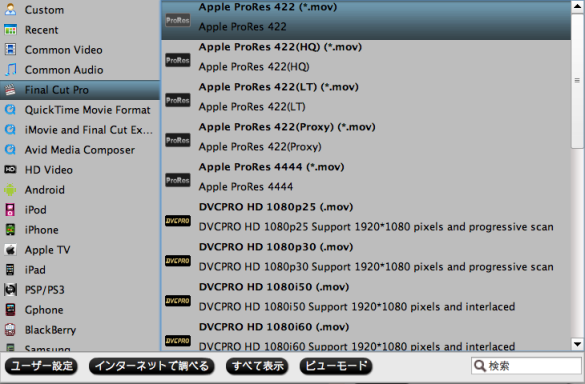Click the BlackBerry icon
Image resolution: width=585 pixels, height=384 pixels.
coord(10,330)
